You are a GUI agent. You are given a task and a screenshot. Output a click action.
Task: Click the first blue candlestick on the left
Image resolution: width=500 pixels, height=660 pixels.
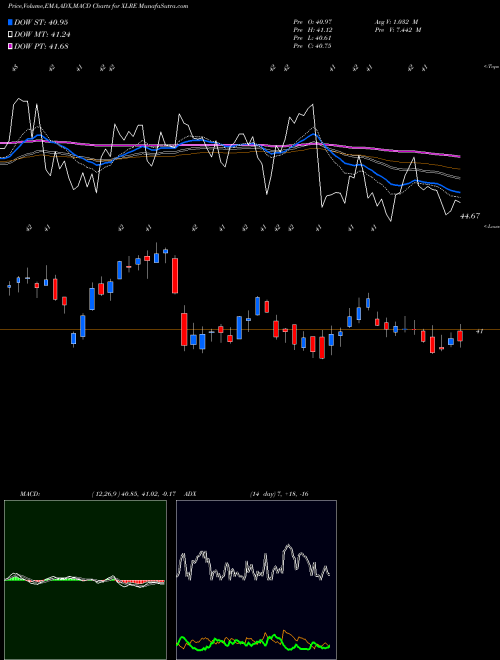pos(9,287)
